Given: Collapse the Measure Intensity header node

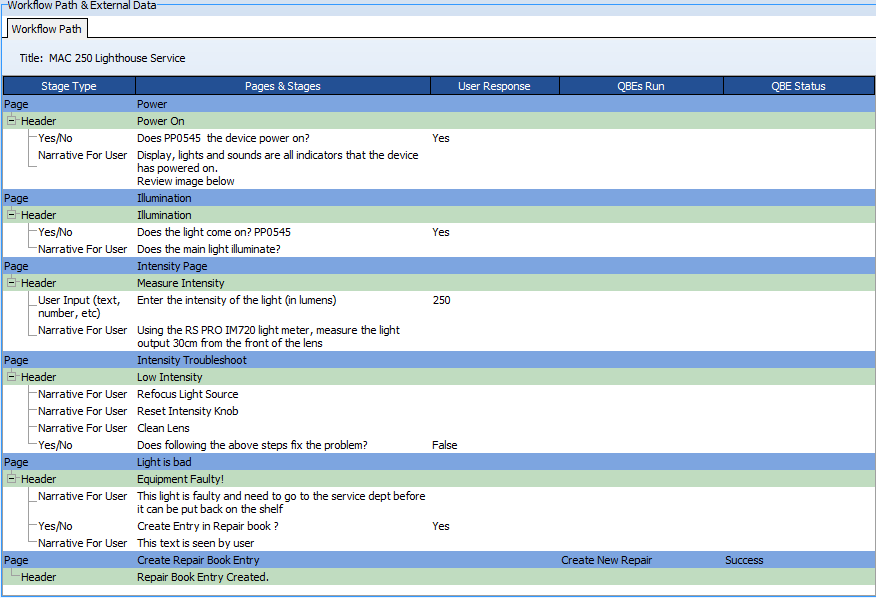Looking at the screenshot, I should (12, 283).
